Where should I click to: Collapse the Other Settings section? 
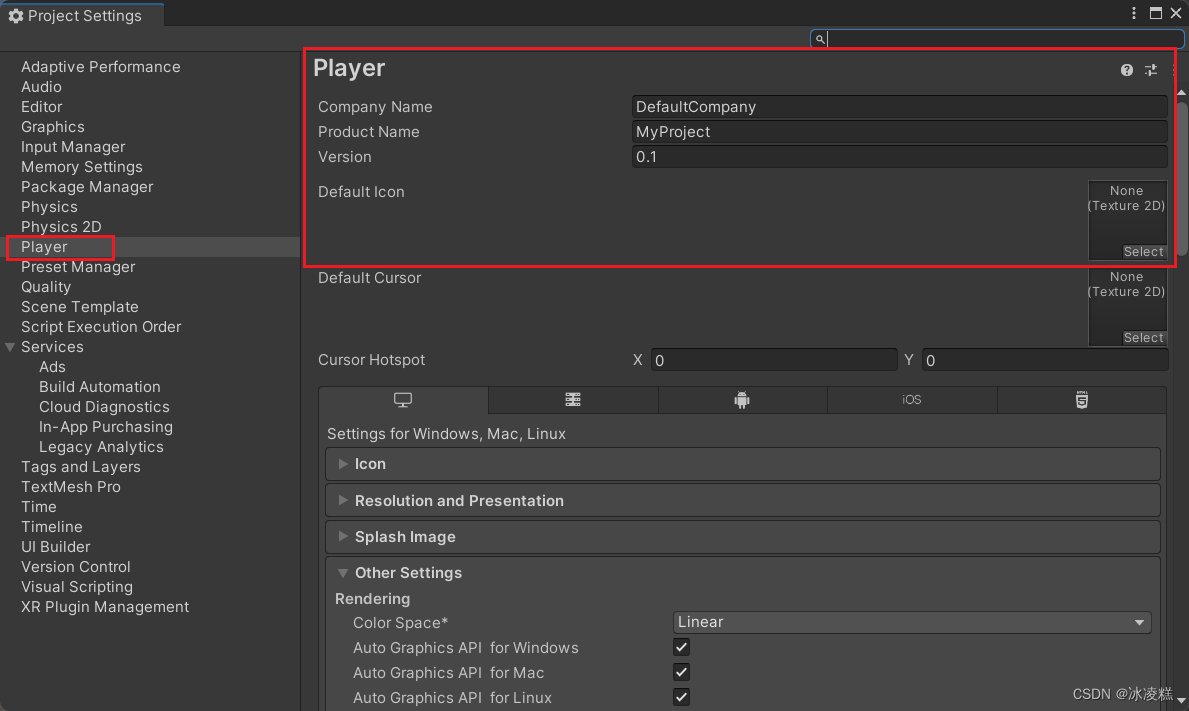coord(743,572)
